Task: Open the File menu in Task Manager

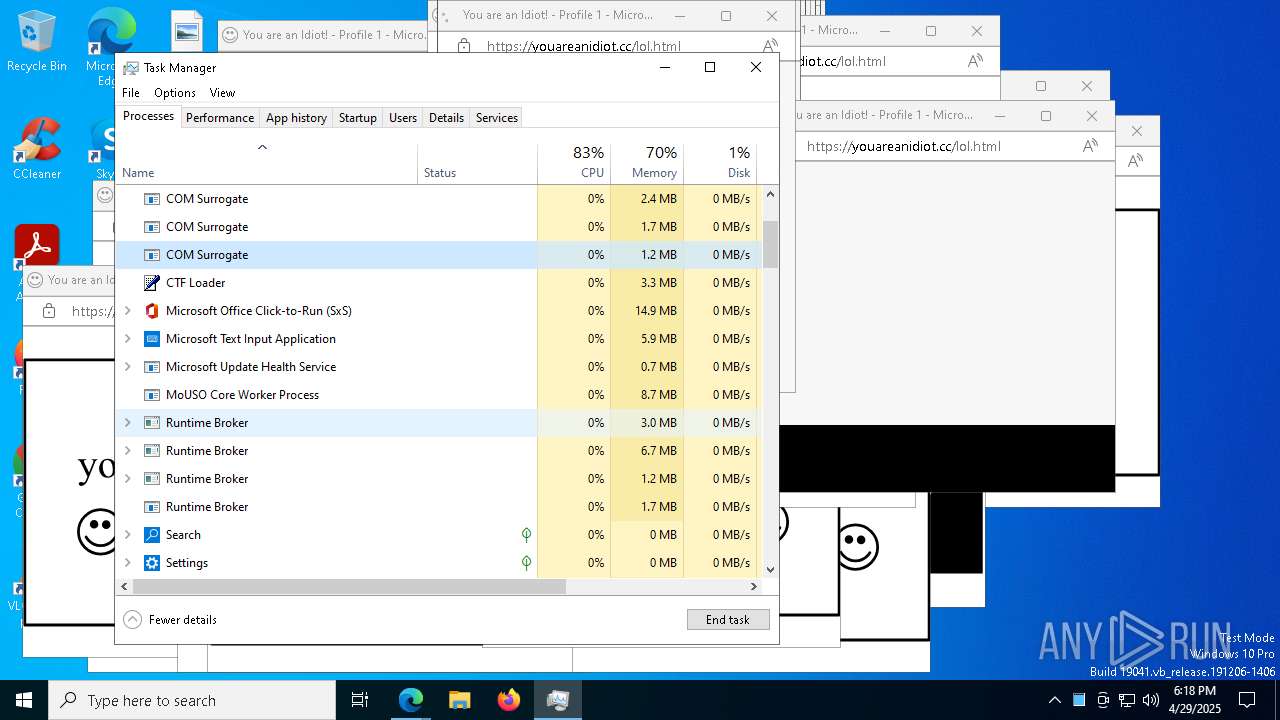Action: point(131,93)
